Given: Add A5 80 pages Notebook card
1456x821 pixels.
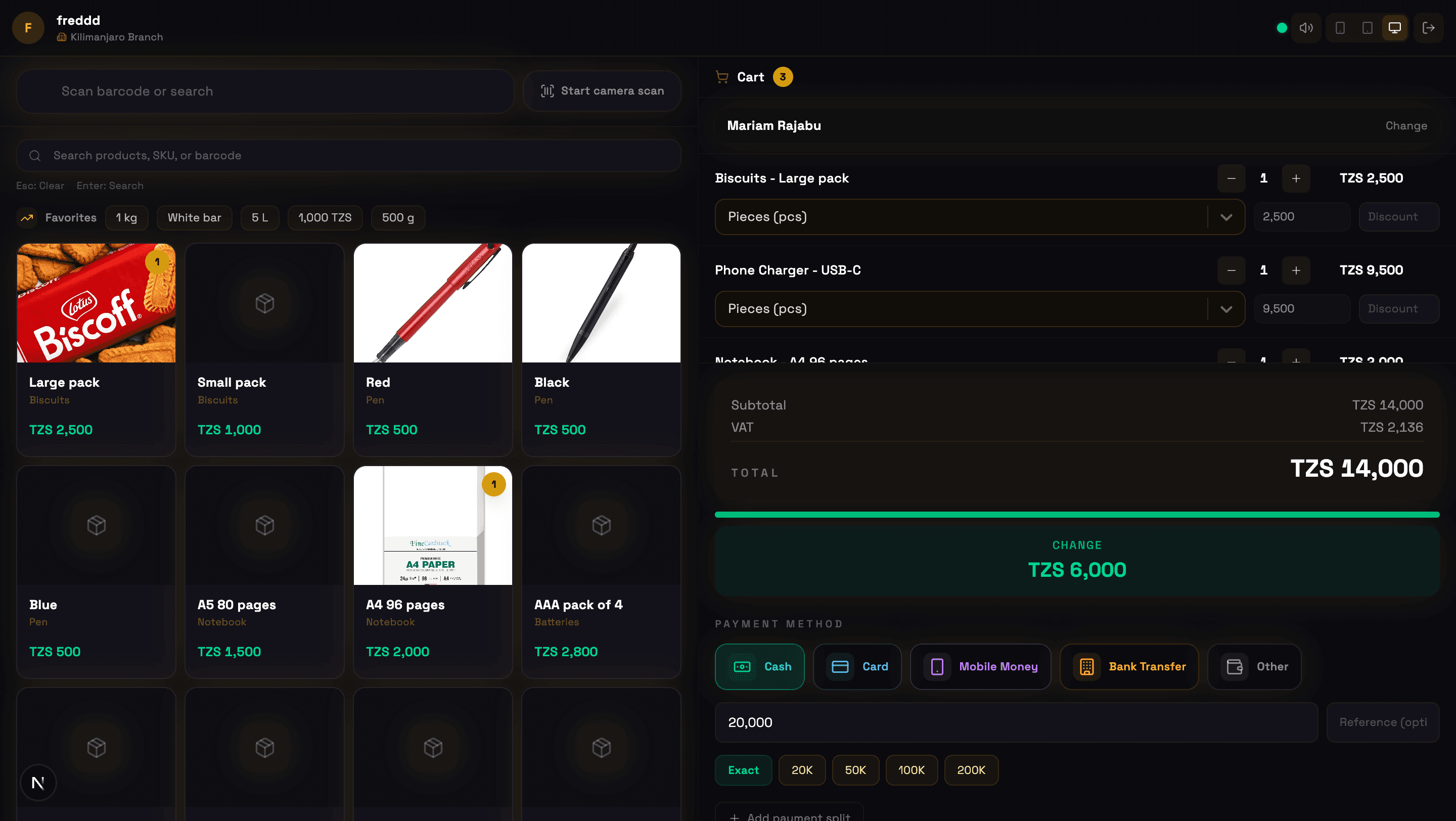Looking at the screenshot, I should (264, 572).
